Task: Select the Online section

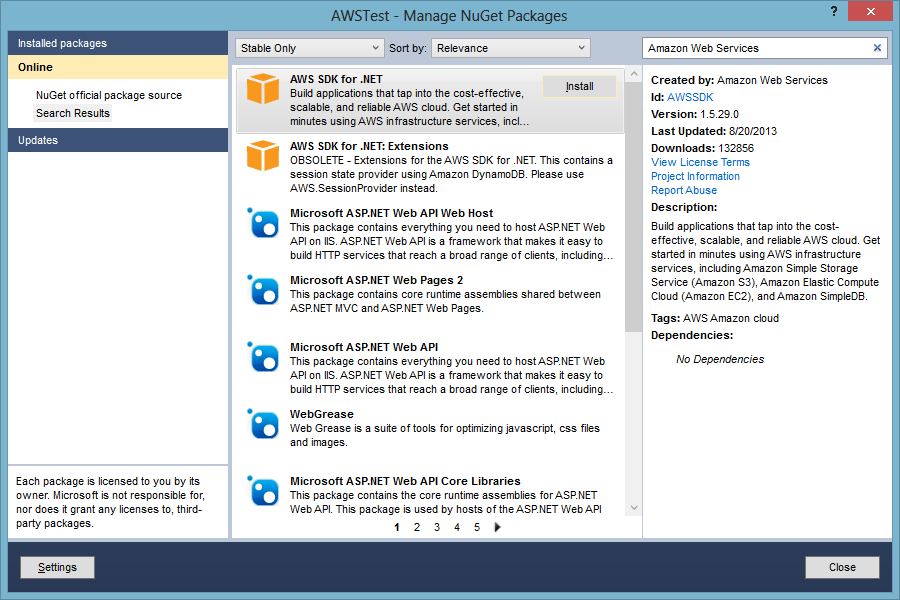Action: coord(118,67)
